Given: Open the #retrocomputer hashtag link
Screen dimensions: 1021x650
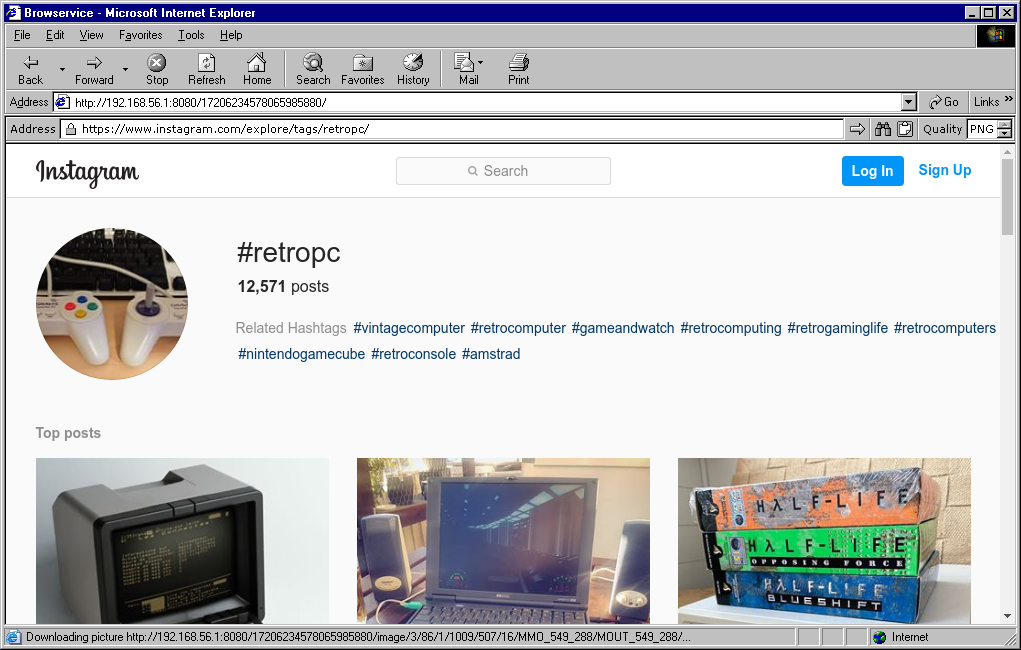Looking at the screenshot, I should (518, 328).
